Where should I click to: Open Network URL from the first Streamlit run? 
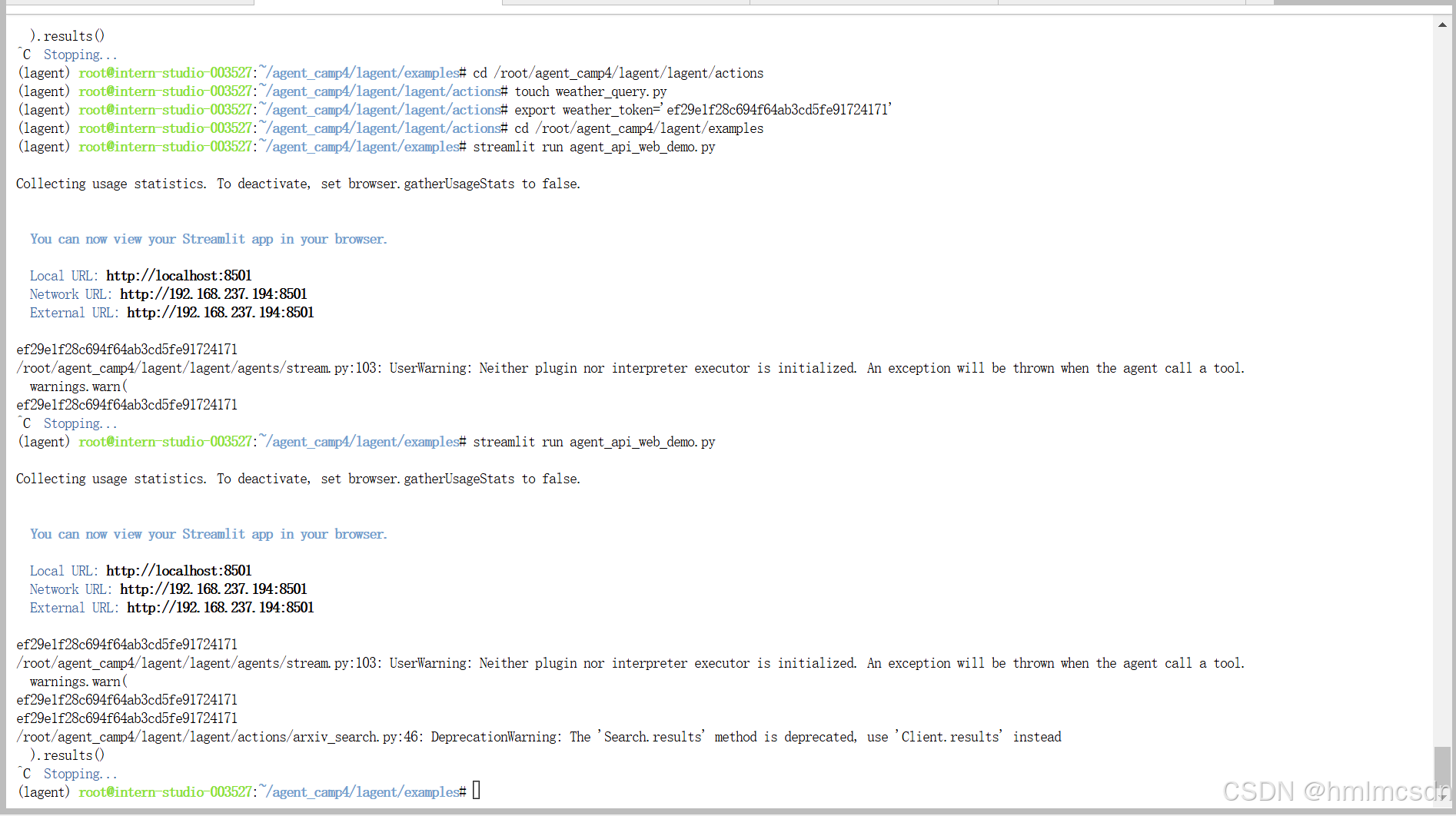click(214, 294)
